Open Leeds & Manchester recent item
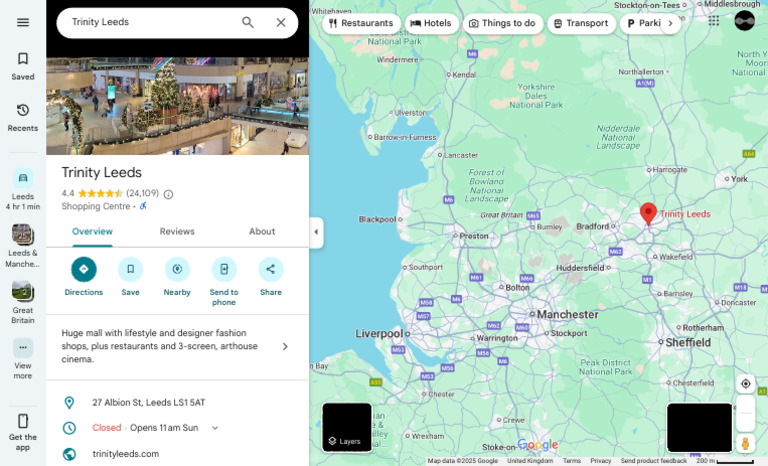Screen dimensions: 768x466 pos(23,246)
